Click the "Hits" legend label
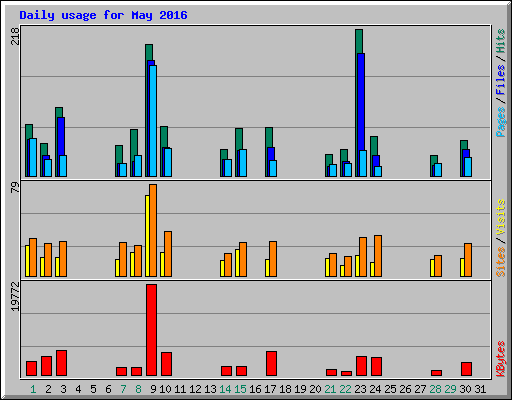The image size is (512, 400). point(500,41)
